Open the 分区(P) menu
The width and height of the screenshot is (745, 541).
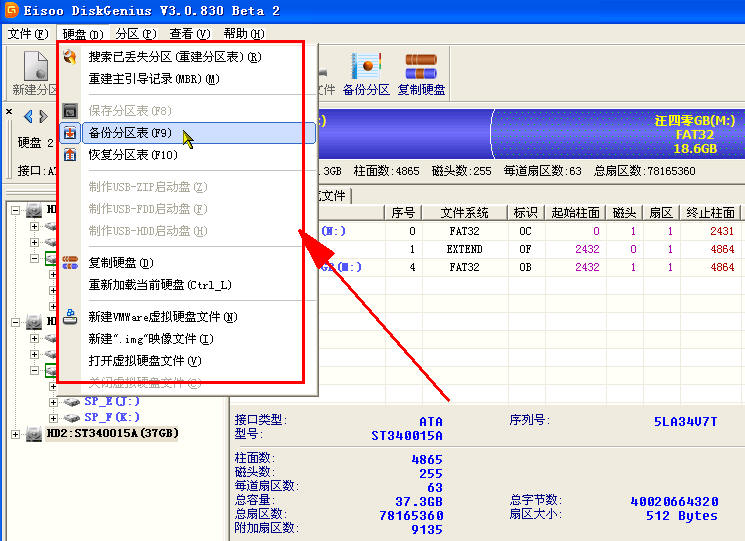(x=136, y=34)
